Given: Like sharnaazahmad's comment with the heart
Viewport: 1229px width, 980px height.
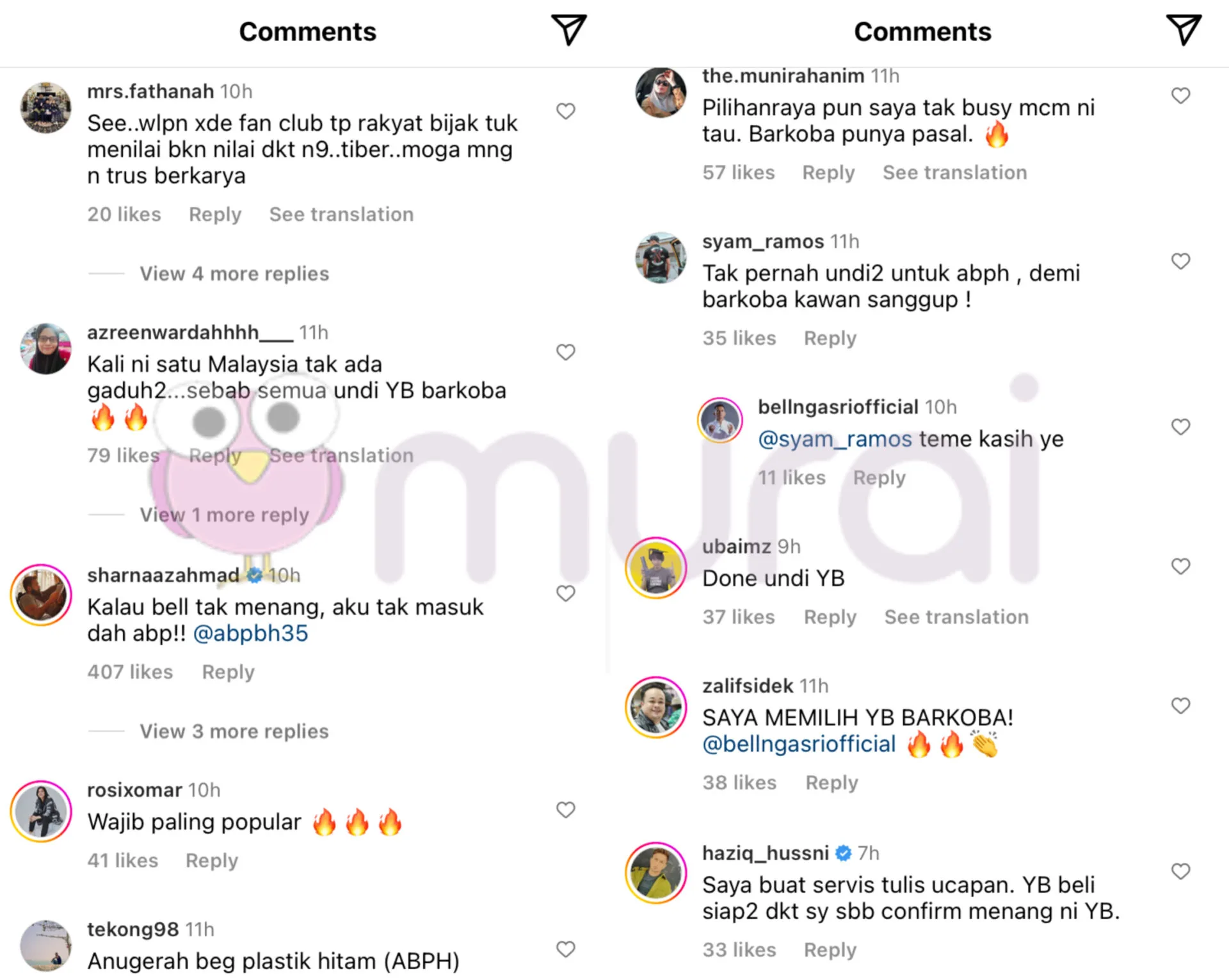Looking at the screenshot, I should click(x=566, y=593).
